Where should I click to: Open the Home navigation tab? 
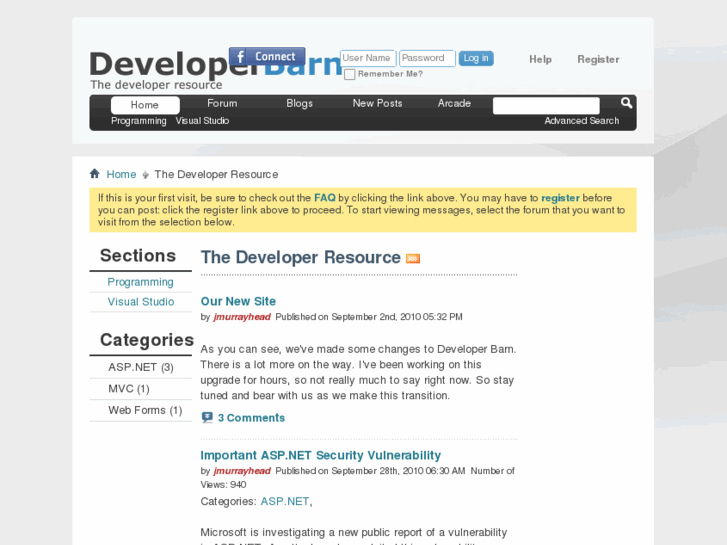[145, 105]
